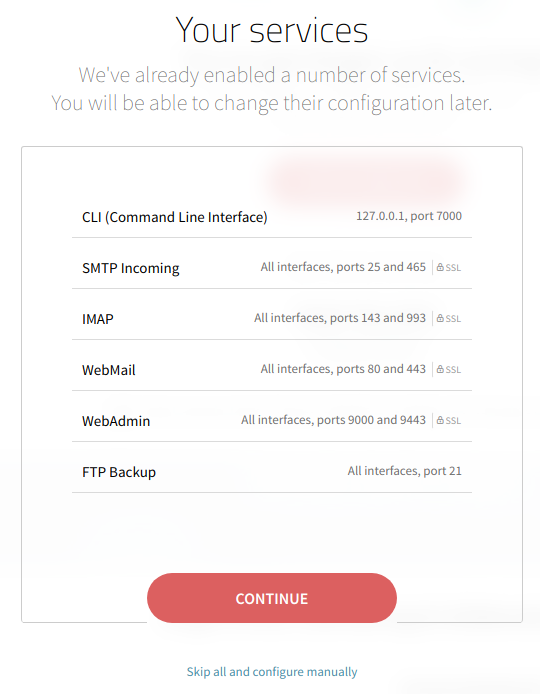Select the CLI (Command Line Interface) row
Viewport: 540px width, 694px height.
272,217
